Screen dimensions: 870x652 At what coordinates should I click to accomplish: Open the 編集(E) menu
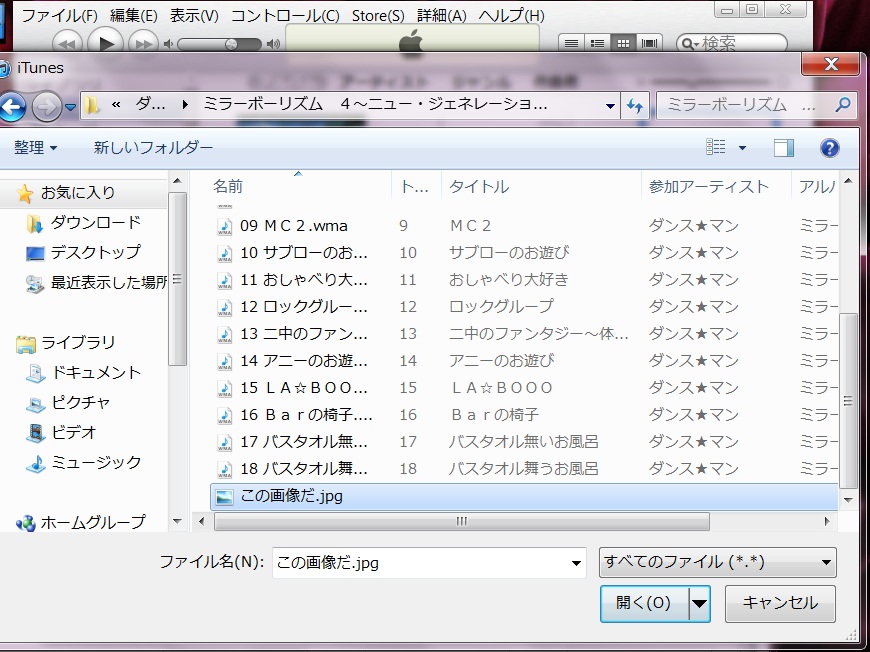pyautogui.click(x=134, y=16)
